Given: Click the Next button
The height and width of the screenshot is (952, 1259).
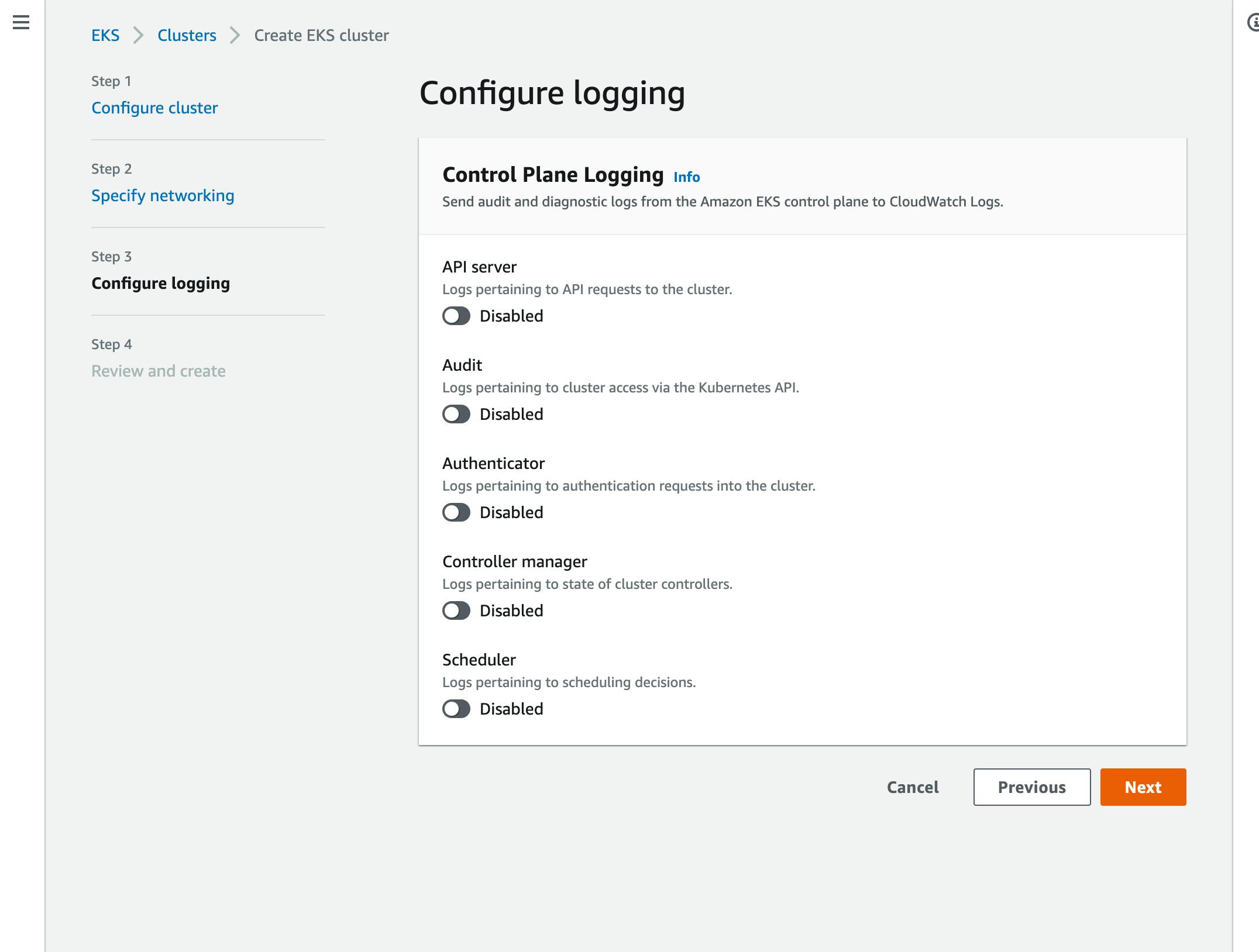Looking at the screenshot, I should click(1143, 787).
